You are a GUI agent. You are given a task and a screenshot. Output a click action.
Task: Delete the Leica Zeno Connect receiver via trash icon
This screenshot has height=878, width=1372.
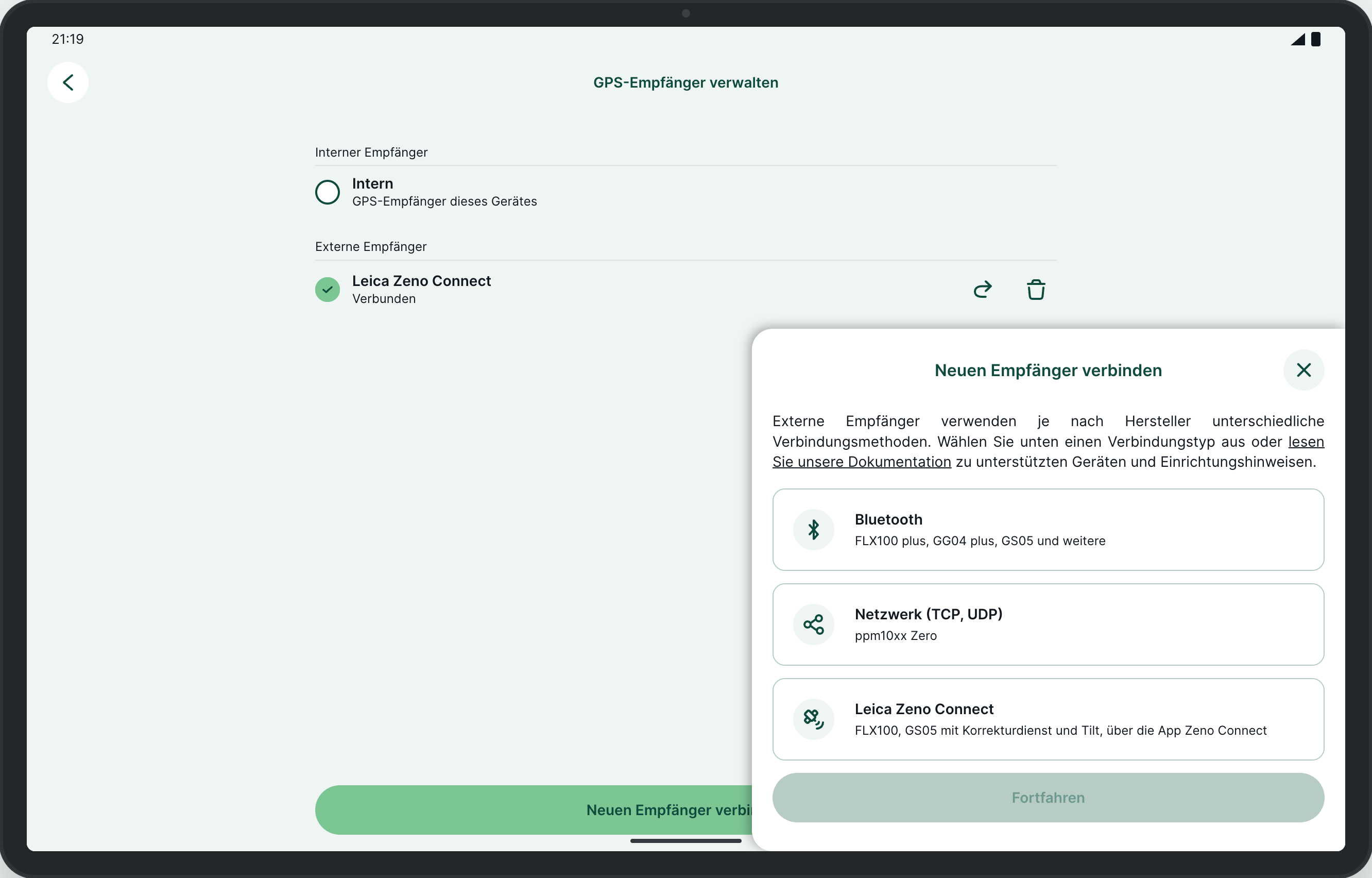[x=1036, y=290]
